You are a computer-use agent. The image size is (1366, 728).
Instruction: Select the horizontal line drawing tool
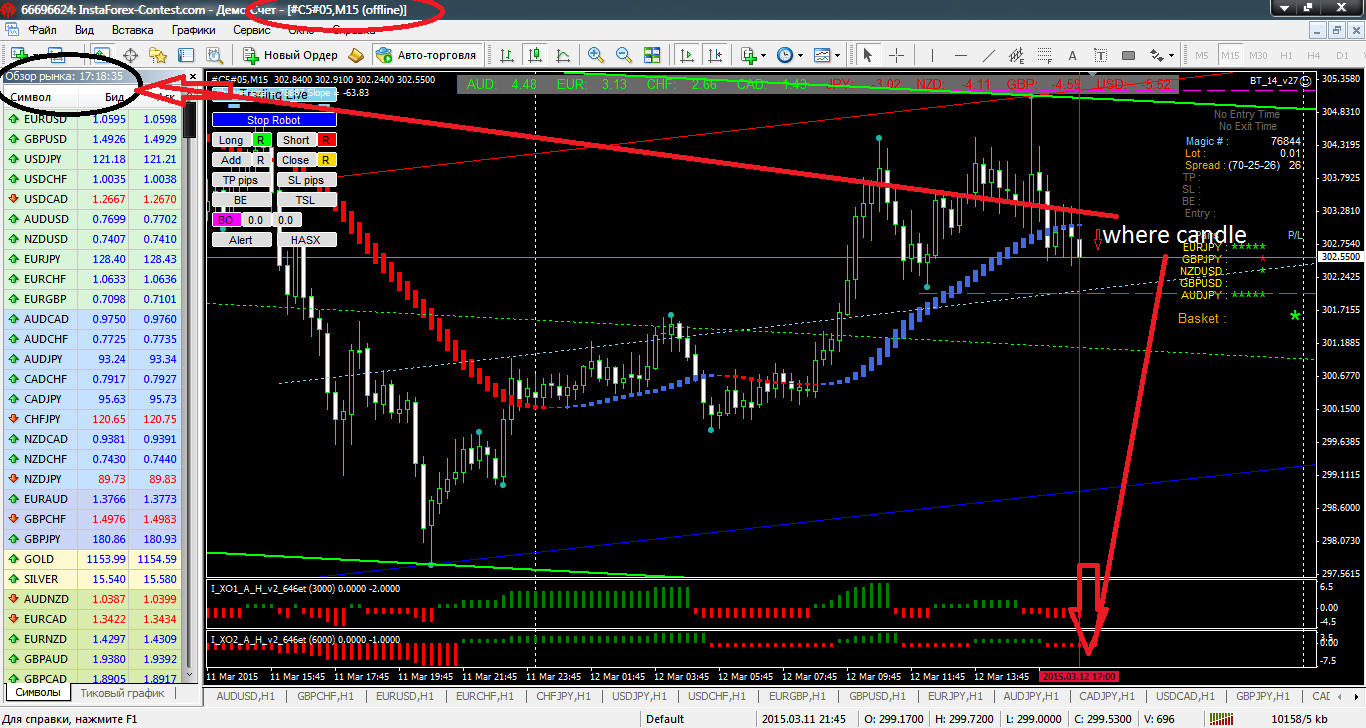pyautogui.click(x=961, y=54)
